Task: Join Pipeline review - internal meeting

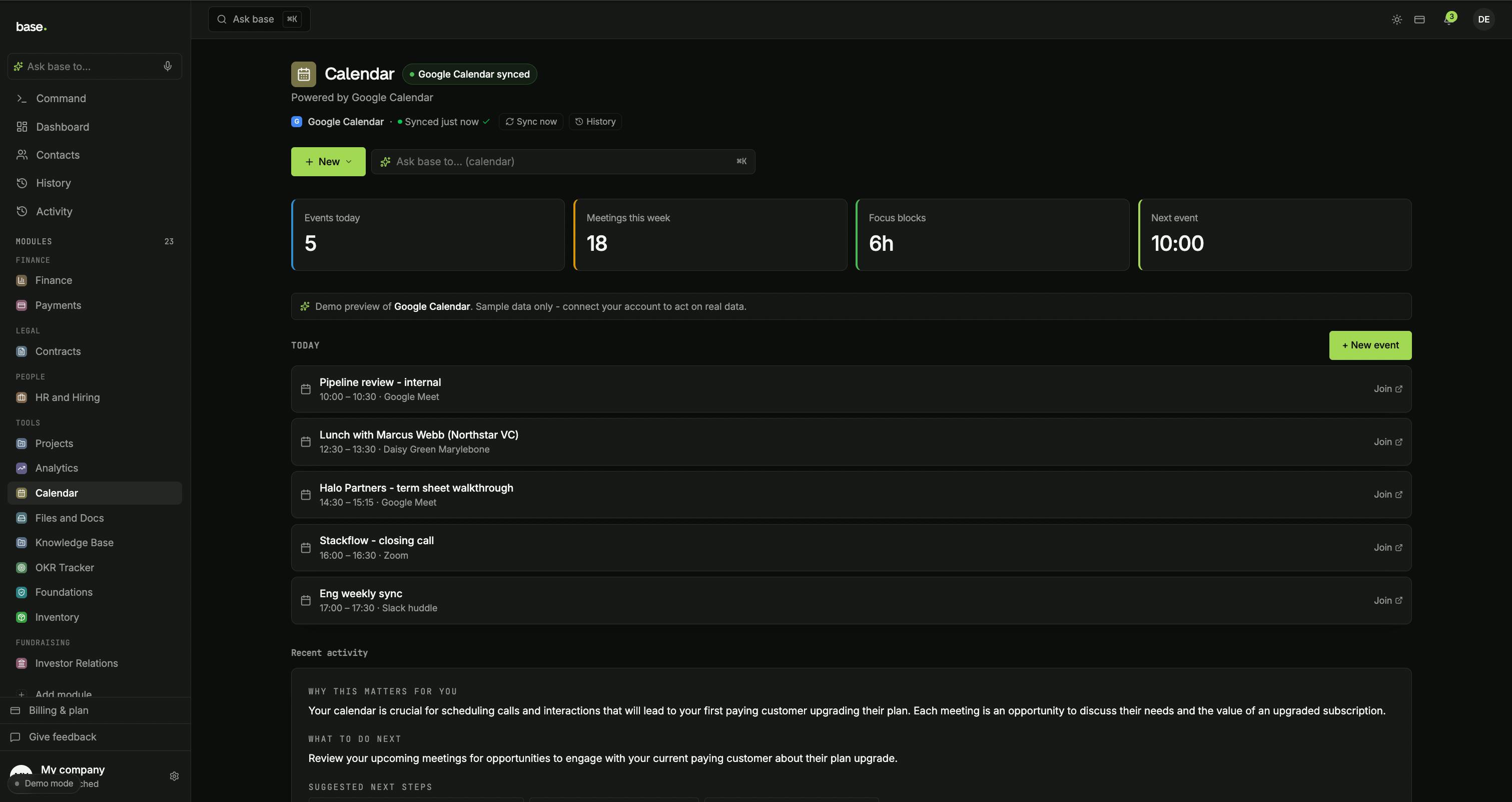Action: (1387, 388)
